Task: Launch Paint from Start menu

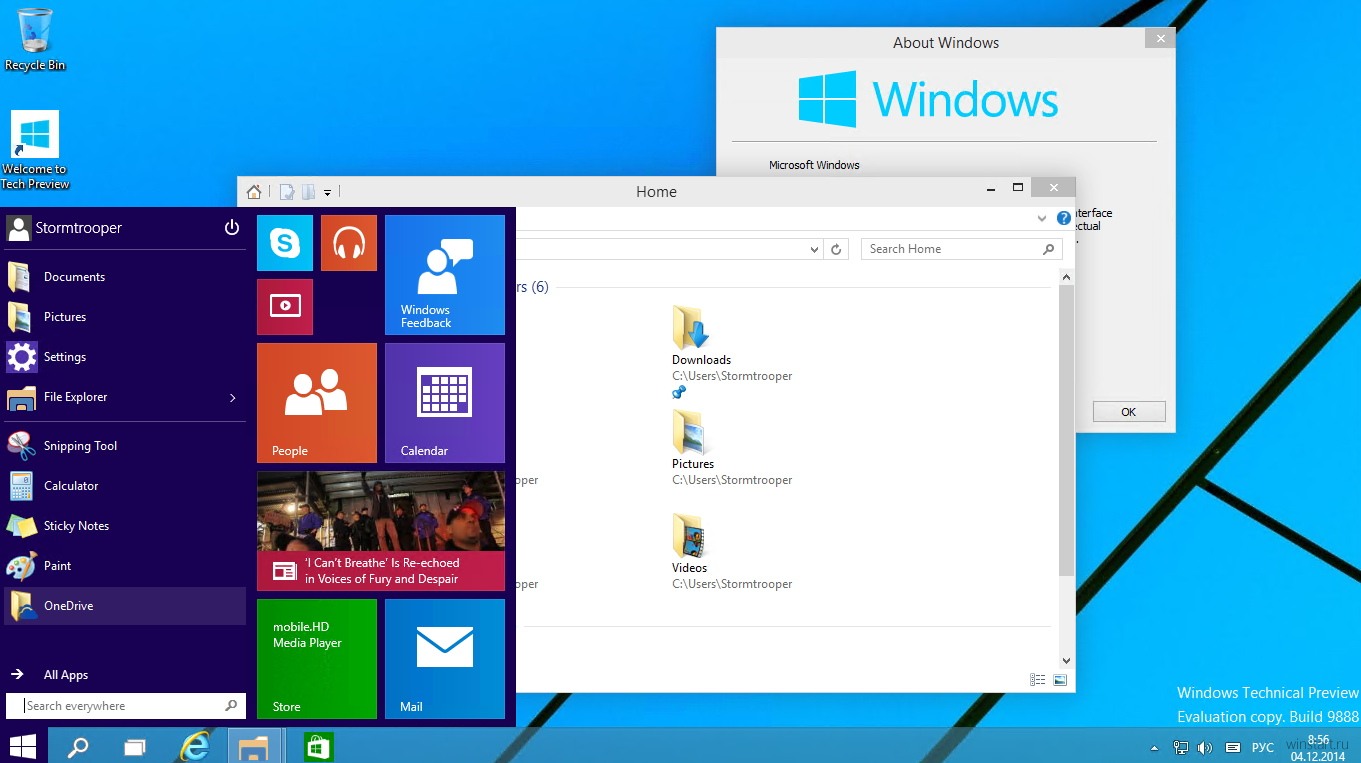Action: pyautogui.click(x=125, y=566)
